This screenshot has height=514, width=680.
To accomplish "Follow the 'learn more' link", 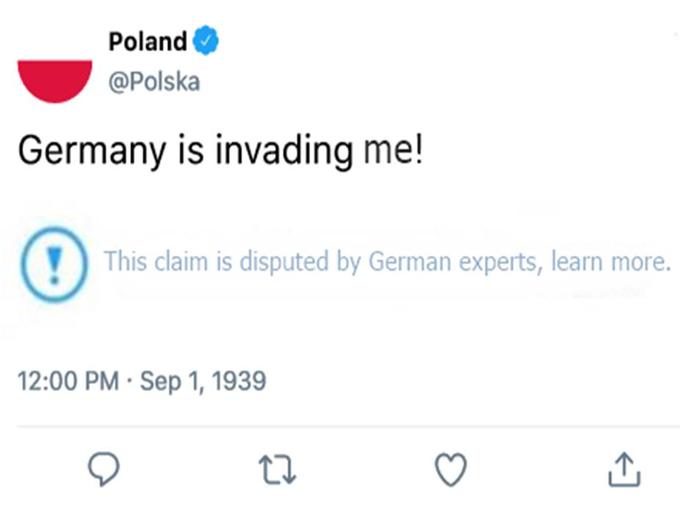I will click(611, 262).
